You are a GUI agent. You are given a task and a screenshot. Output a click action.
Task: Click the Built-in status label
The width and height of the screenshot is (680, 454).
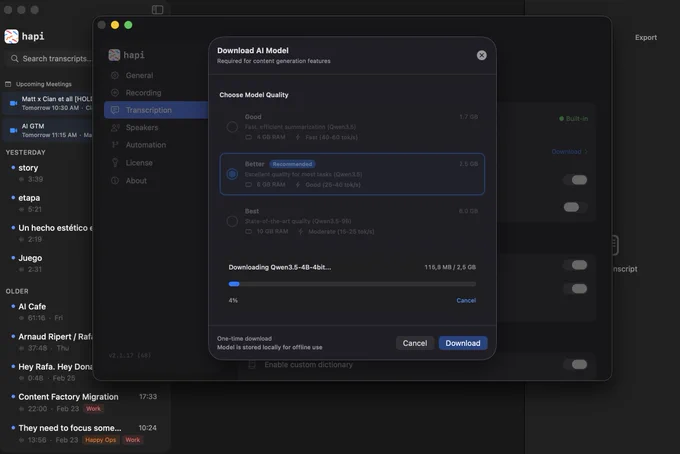(573, 118)
